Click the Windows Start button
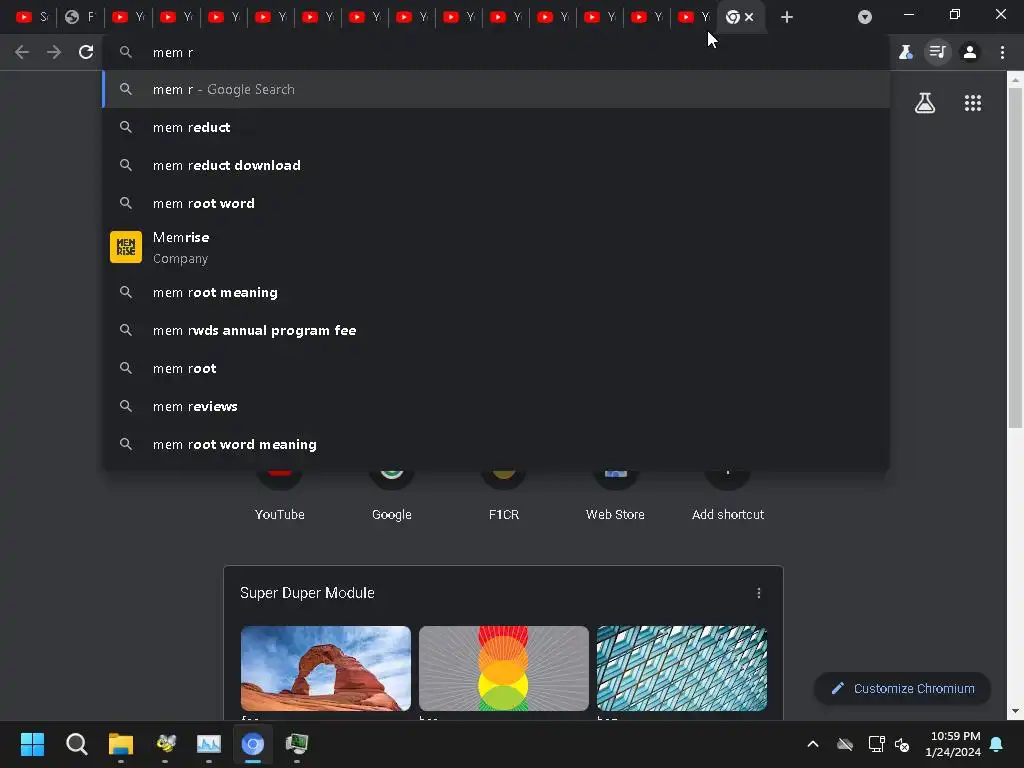 [32, 744]
